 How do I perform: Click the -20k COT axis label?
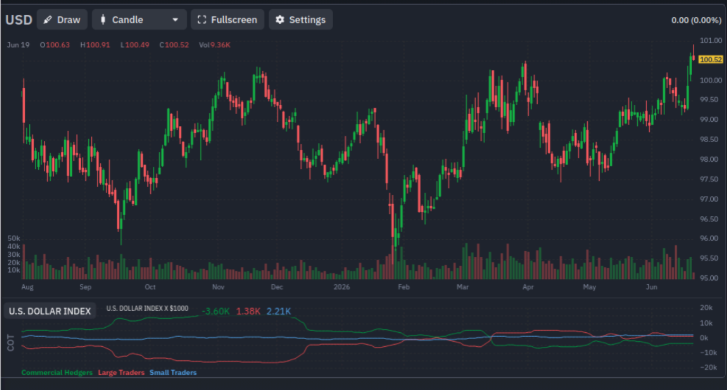(708, 367)
